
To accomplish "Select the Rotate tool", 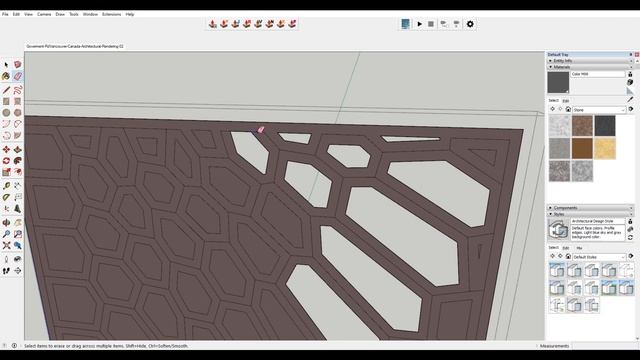I will pyautogui.click(x=6, y=161).
